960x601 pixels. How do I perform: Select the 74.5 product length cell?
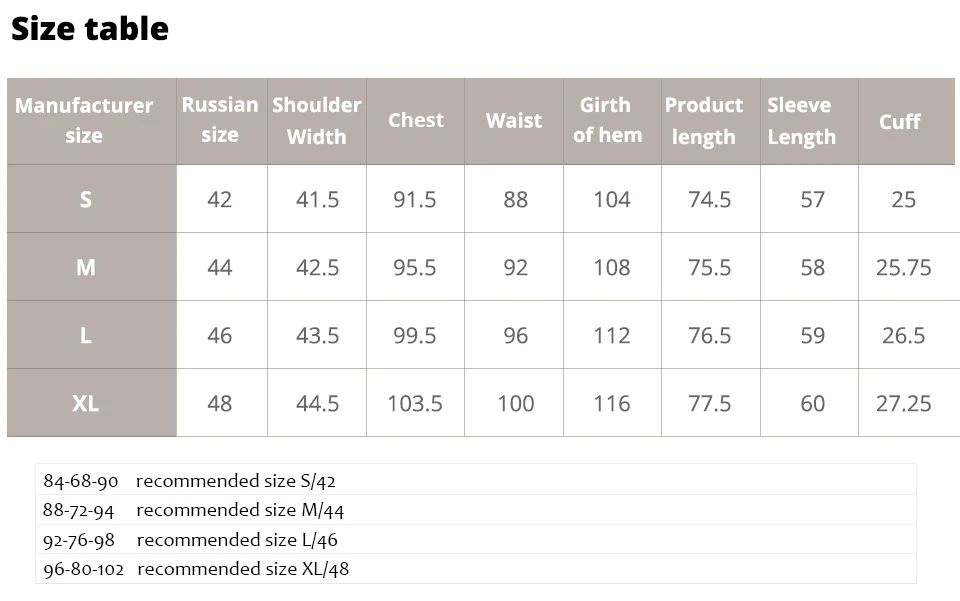[x=711, y=199]
